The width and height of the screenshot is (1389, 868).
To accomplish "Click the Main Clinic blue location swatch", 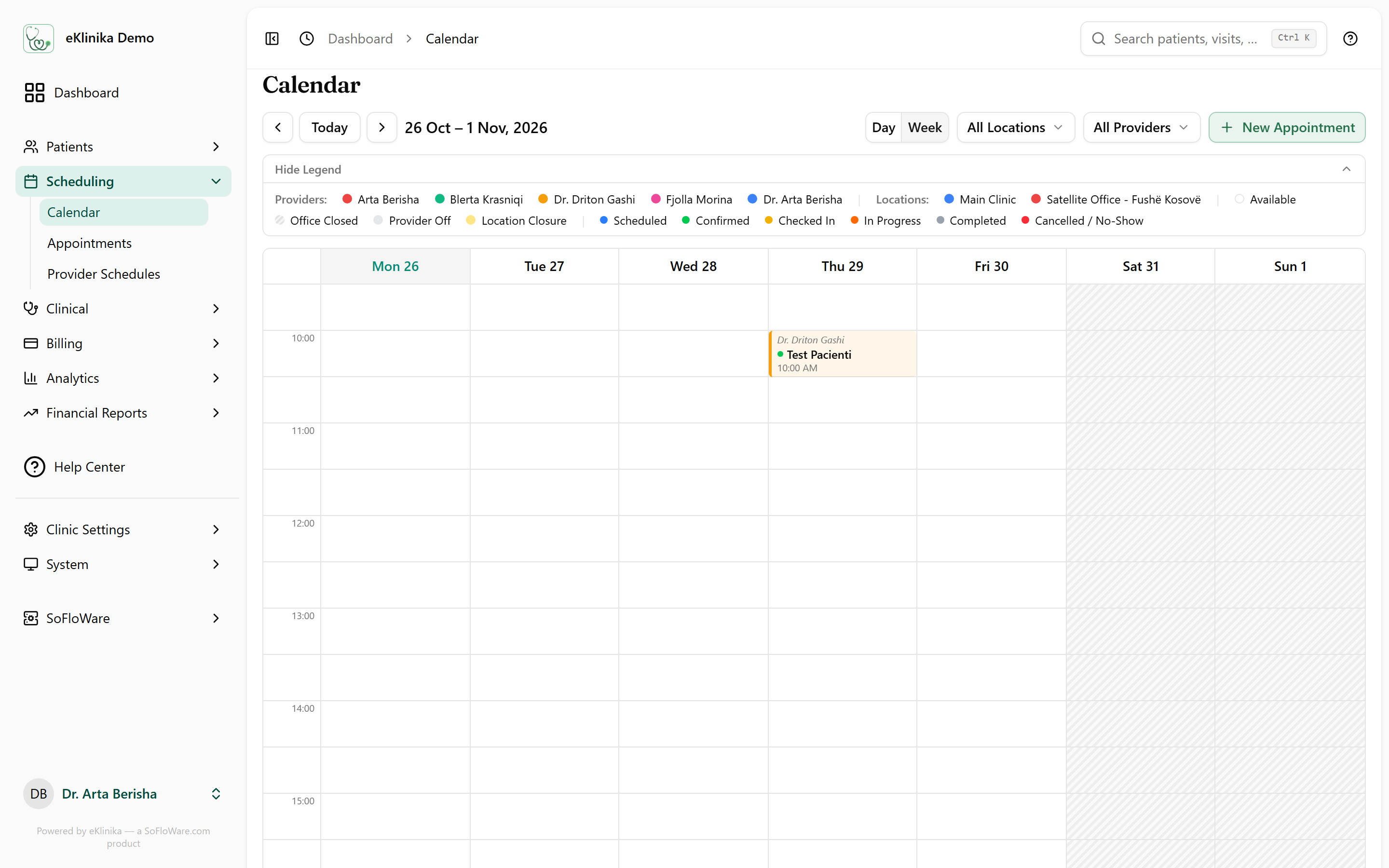I will 949,199.
